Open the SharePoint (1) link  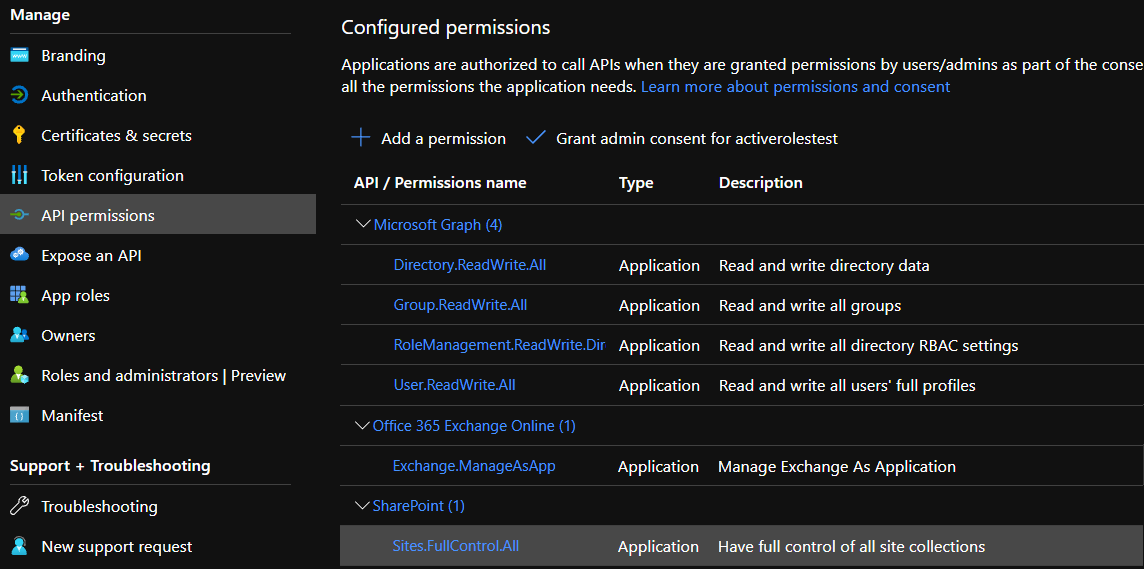[x=419, y=506]
